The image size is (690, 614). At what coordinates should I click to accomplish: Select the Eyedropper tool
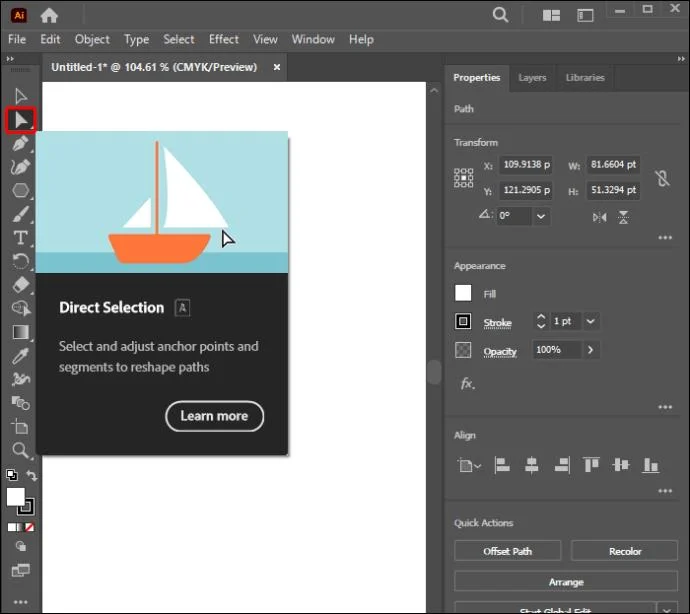(x=20, y=356)
